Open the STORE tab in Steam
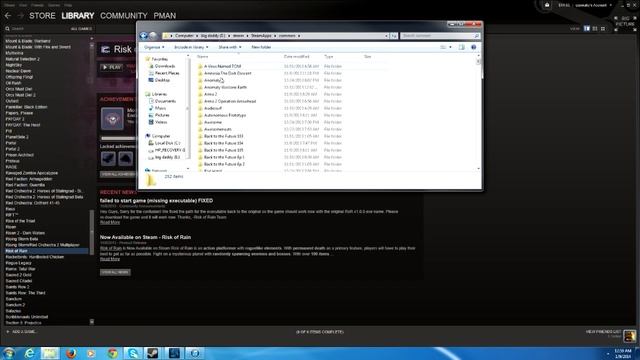This screenshot has width=640, height=360. pyautogui.click(x=42, y=16)
